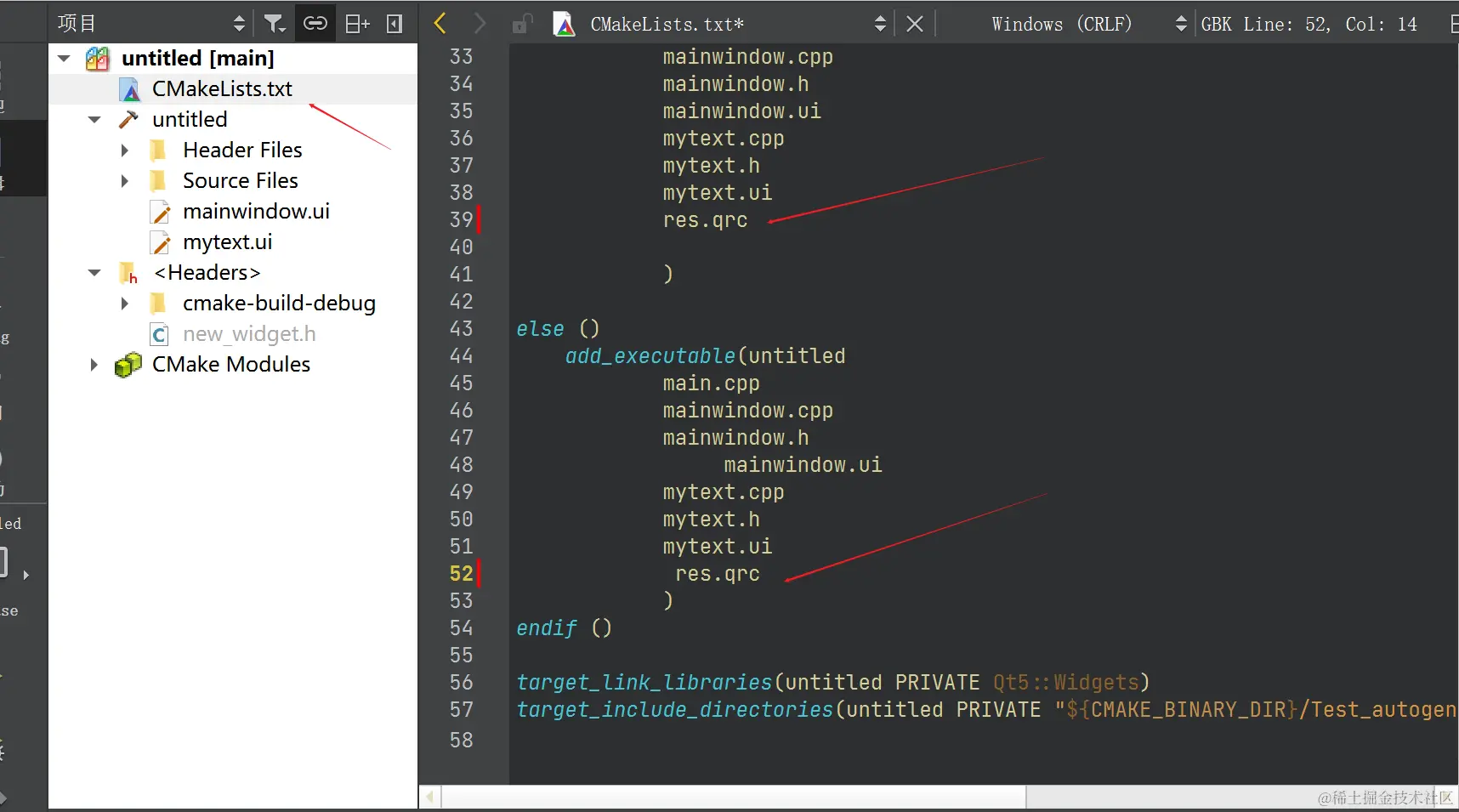The image size is (1459, 812).
Task: Collapse the untitled target node
Action: [94, 120]
